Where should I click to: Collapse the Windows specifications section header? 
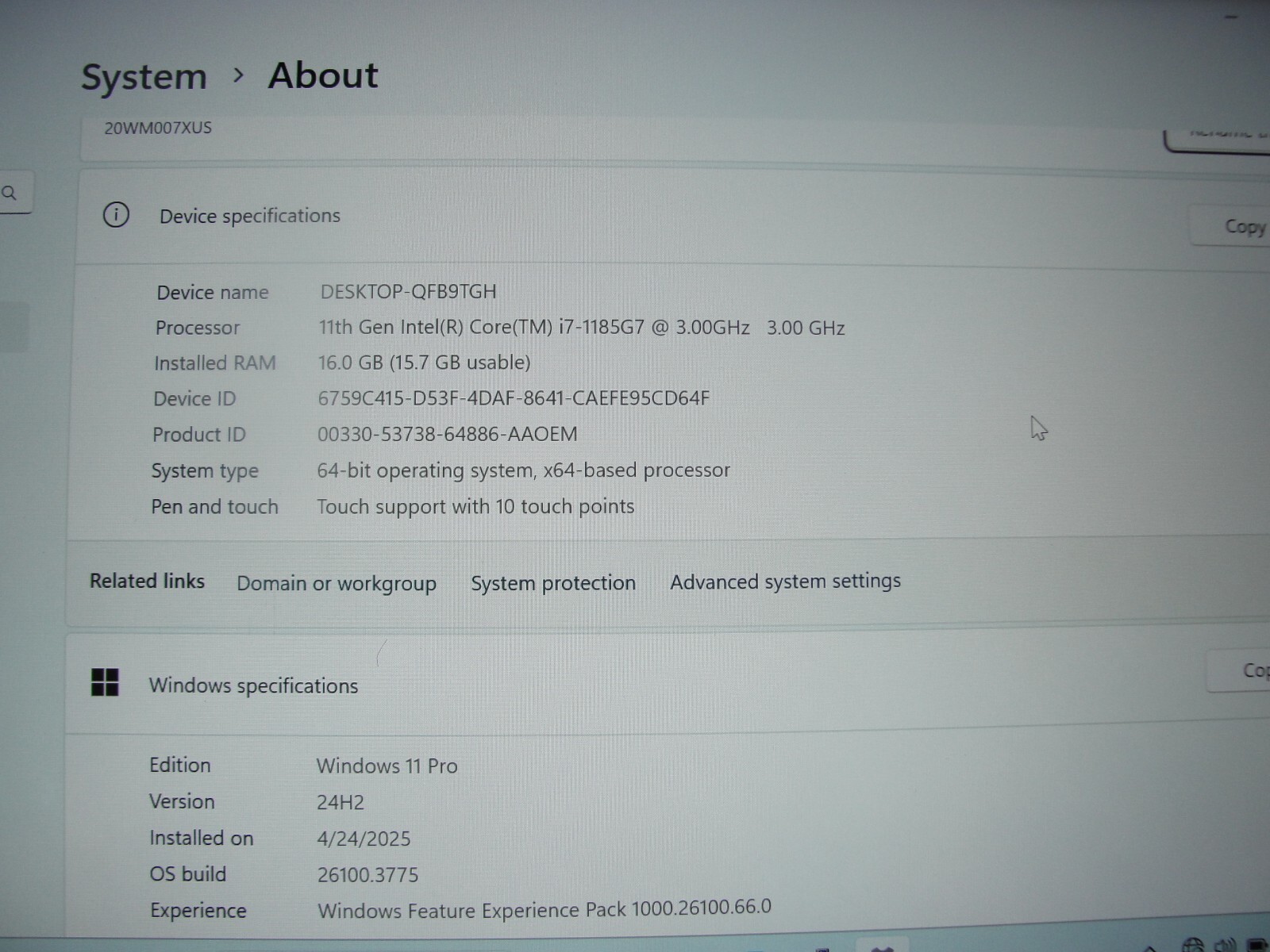668,684
